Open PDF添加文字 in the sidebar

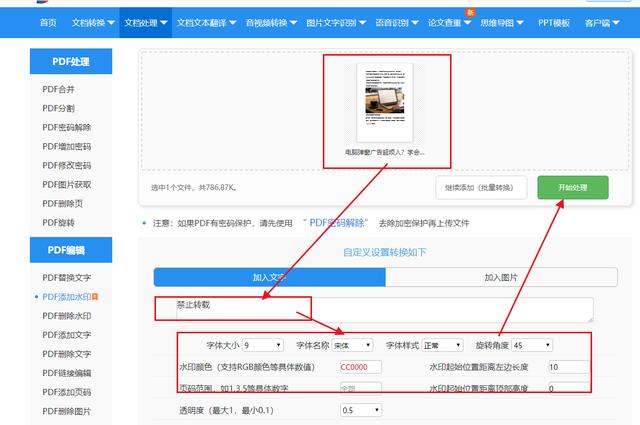[67, 335]
